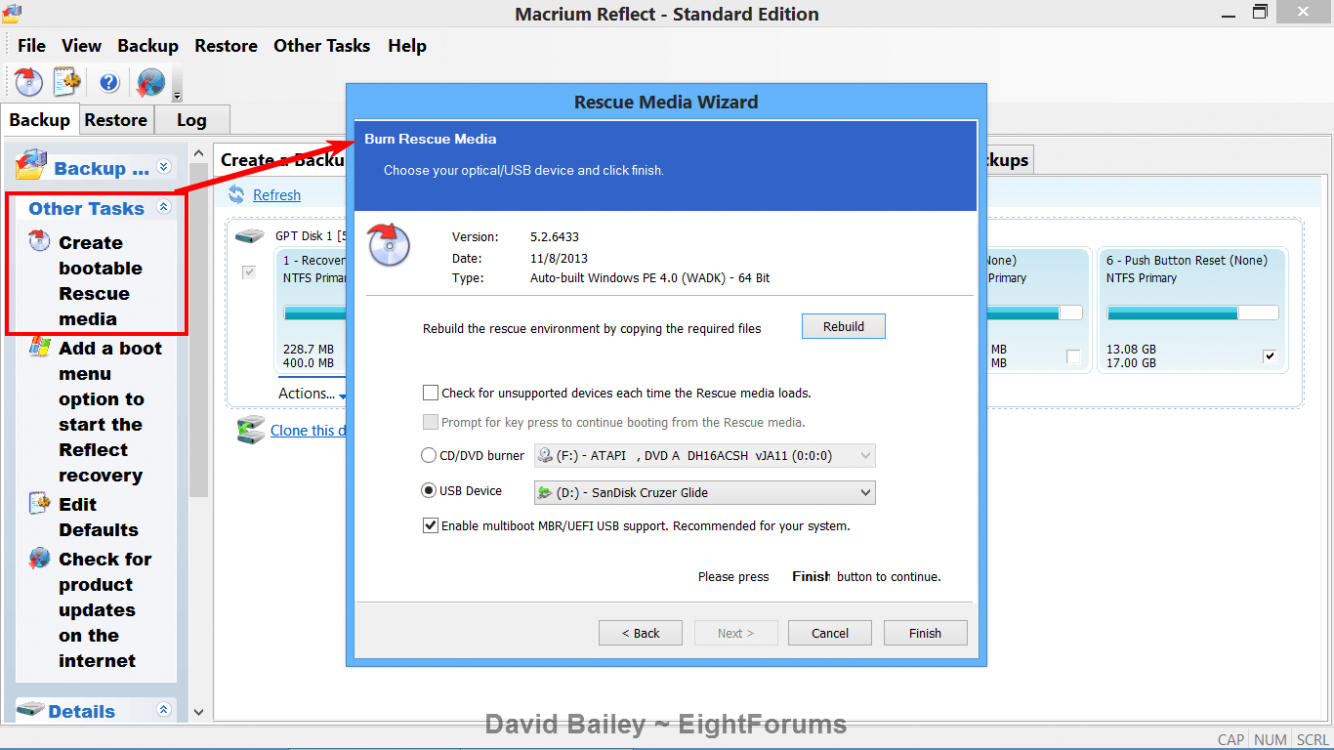1334x750 pixels.
Task: Switch to the Log tab
Action: (191, 120)
